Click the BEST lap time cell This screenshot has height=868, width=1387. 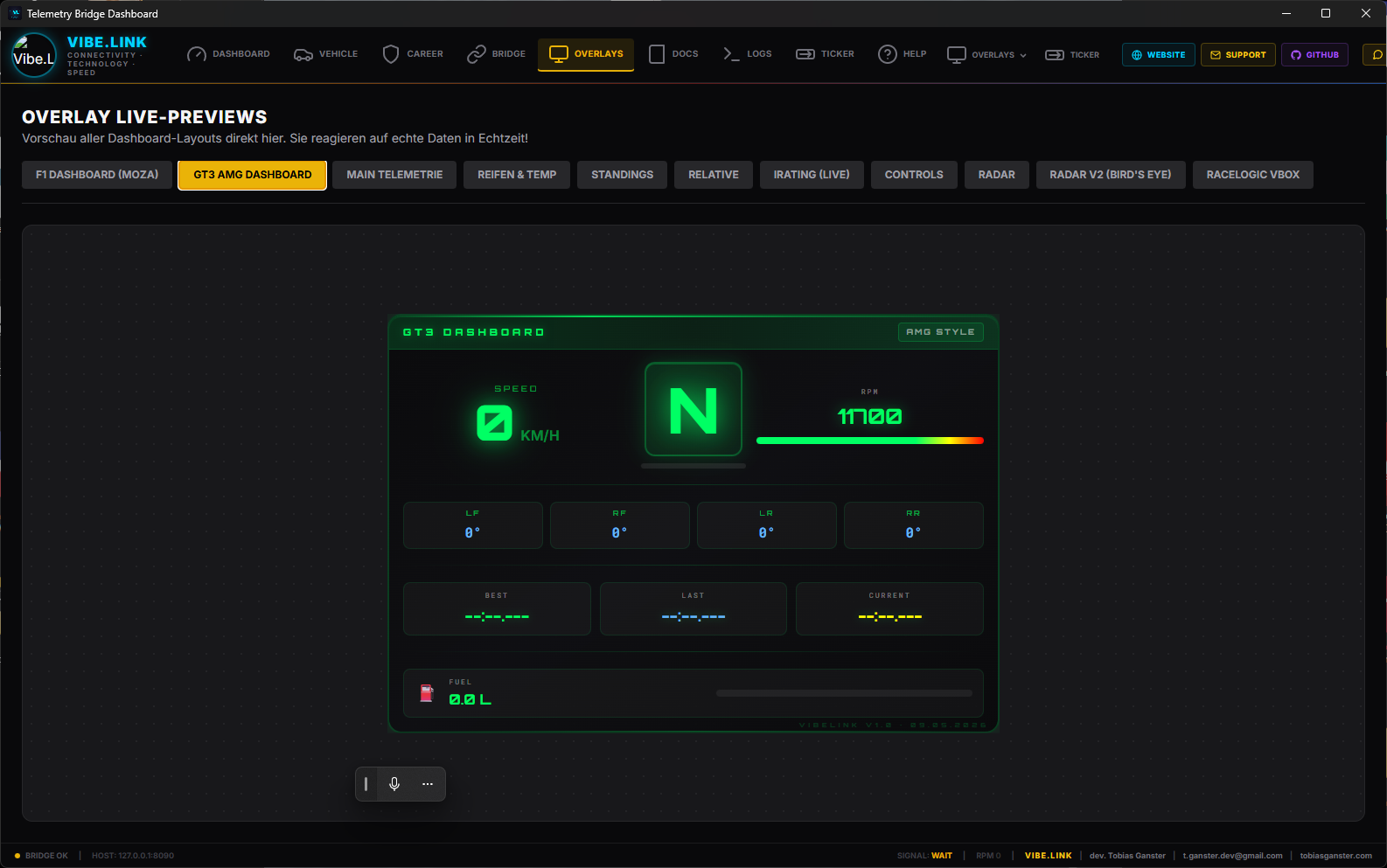pos(497,608)
